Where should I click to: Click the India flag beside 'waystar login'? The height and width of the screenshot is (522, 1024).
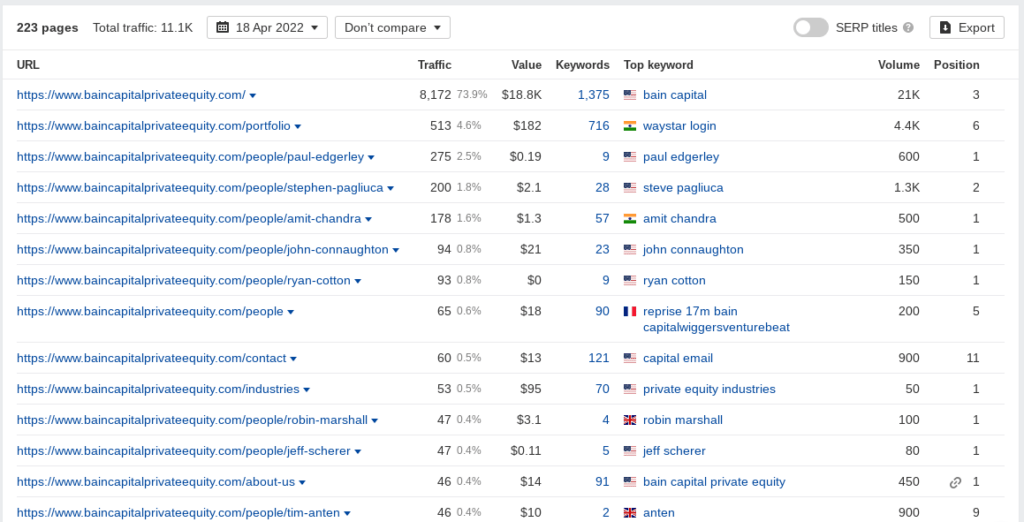pyautogui.click(x=630, y=125)
